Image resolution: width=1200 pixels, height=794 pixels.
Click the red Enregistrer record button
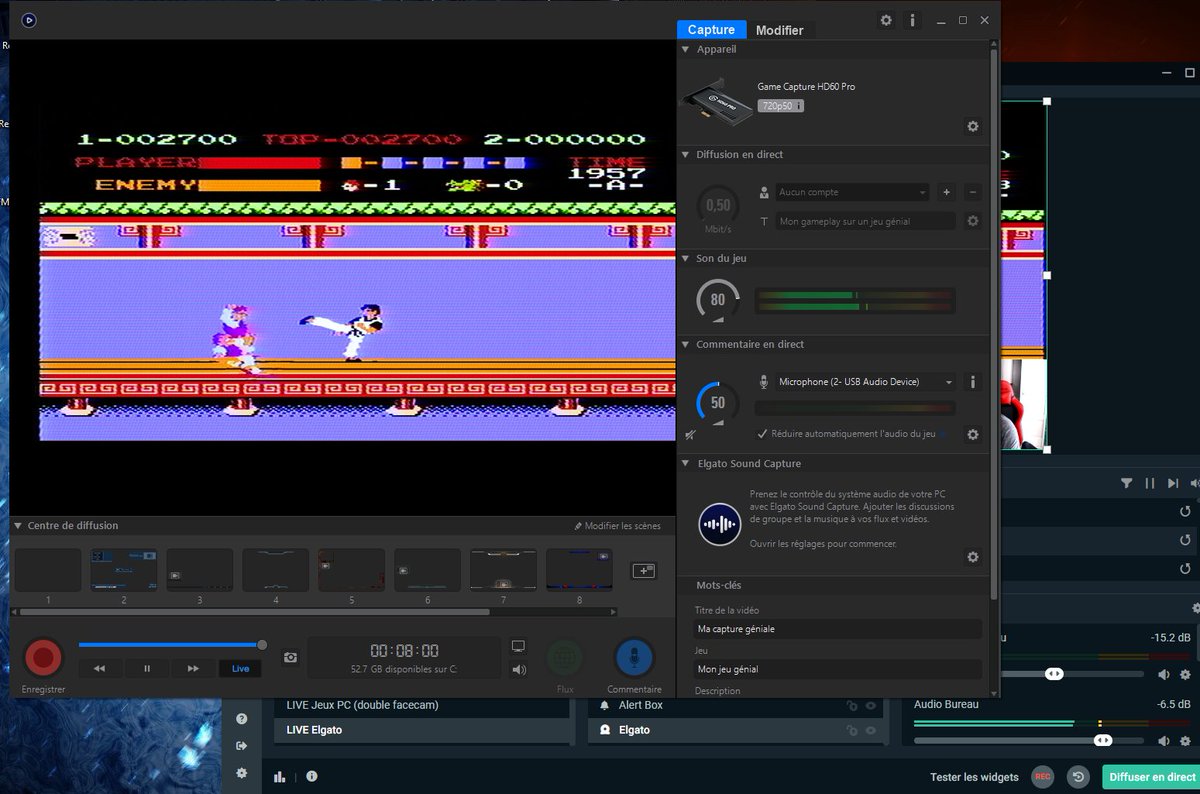(43, 657)
